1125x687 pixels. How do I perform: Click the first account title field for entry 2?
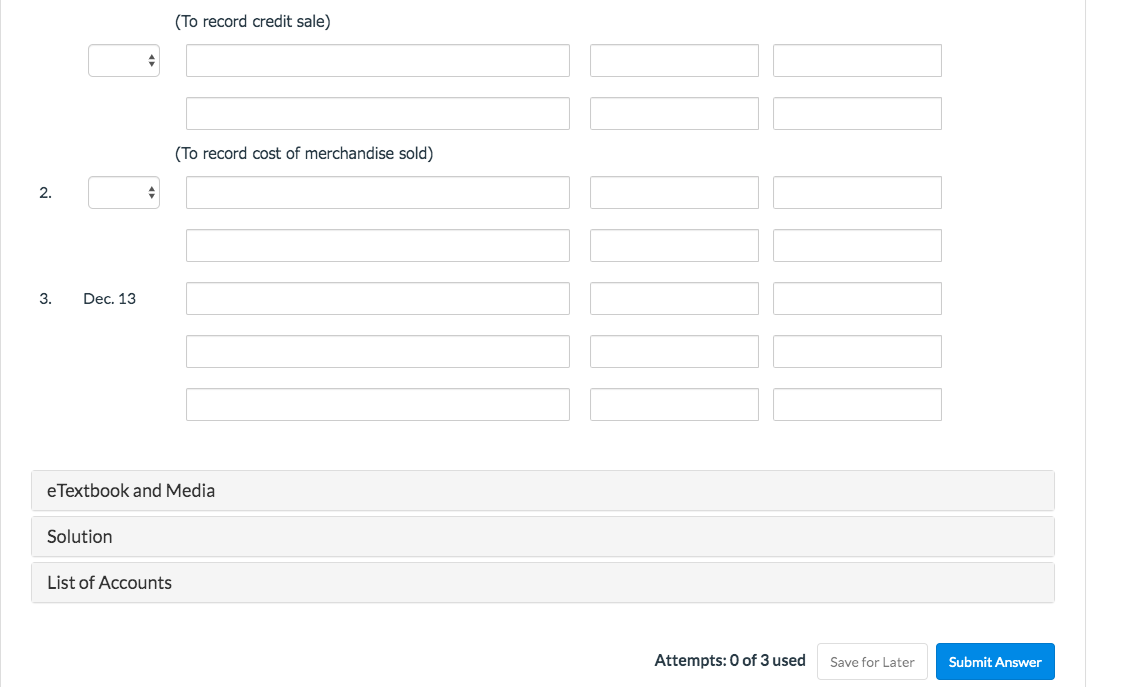(x=377, y=192)
